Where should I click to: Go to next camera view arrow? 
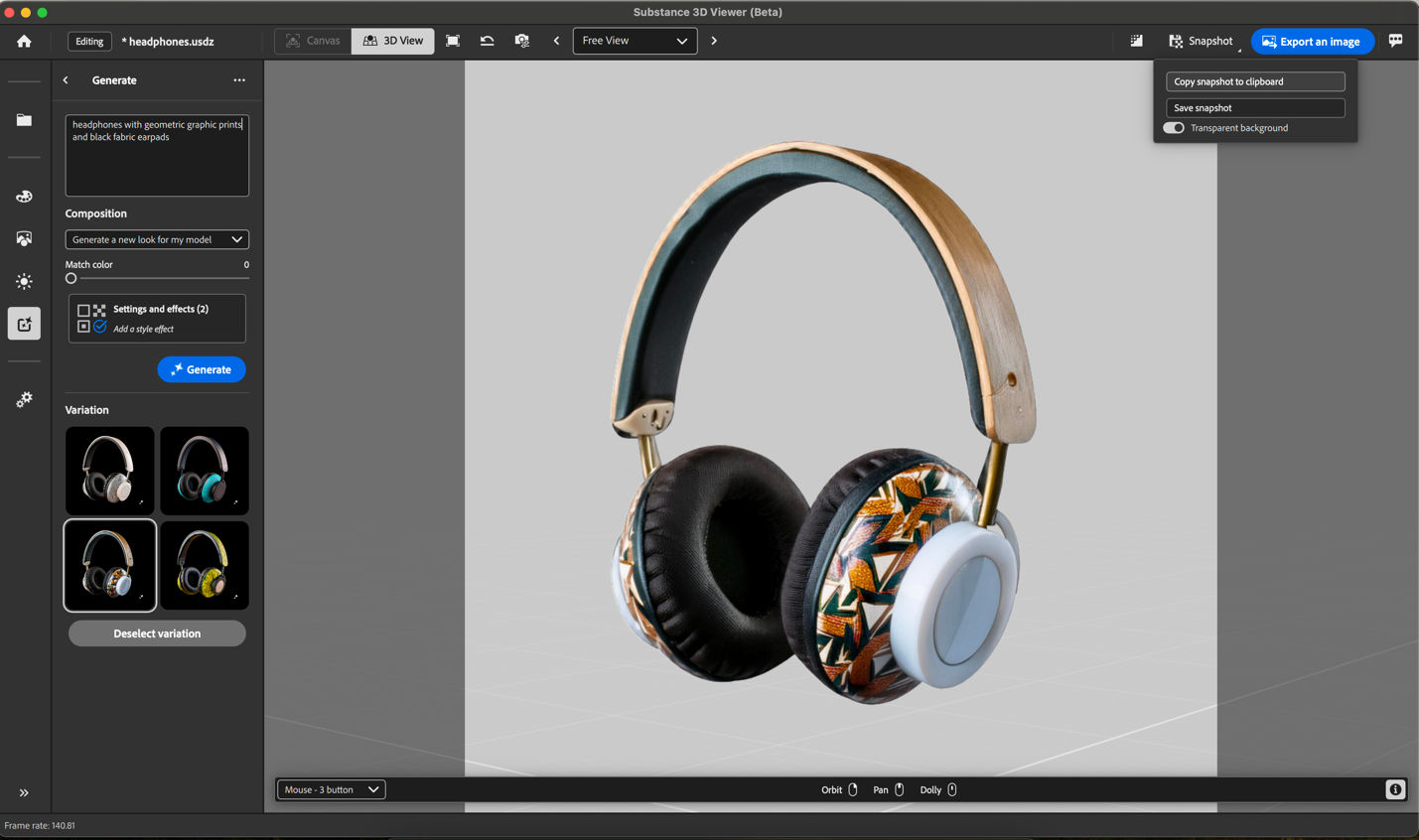[714, 41]
